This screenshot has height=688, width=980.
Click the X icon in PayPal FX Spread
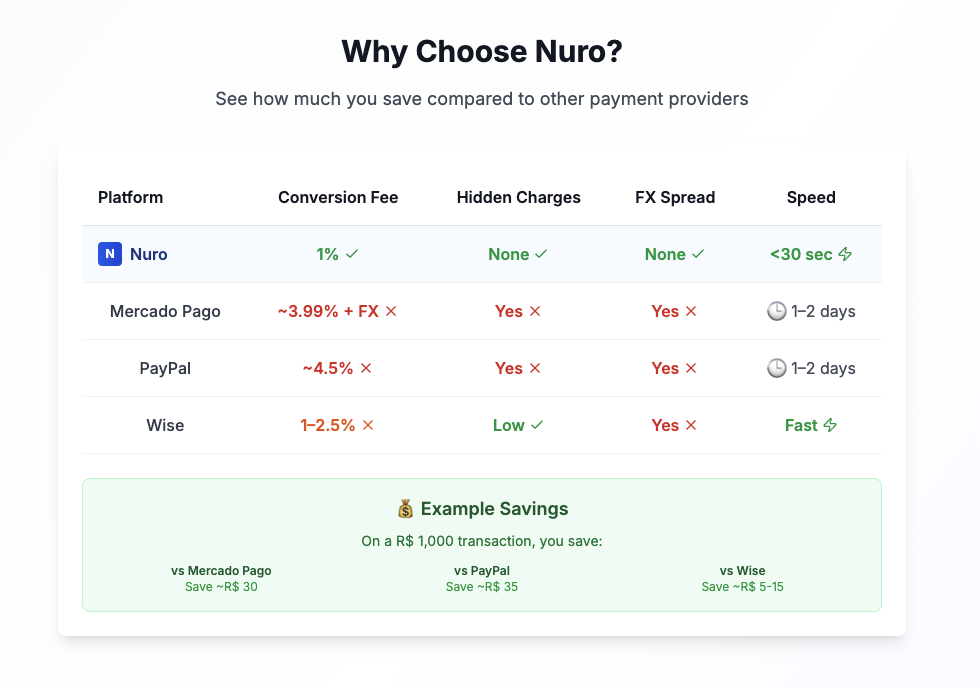tap(691, 367)
